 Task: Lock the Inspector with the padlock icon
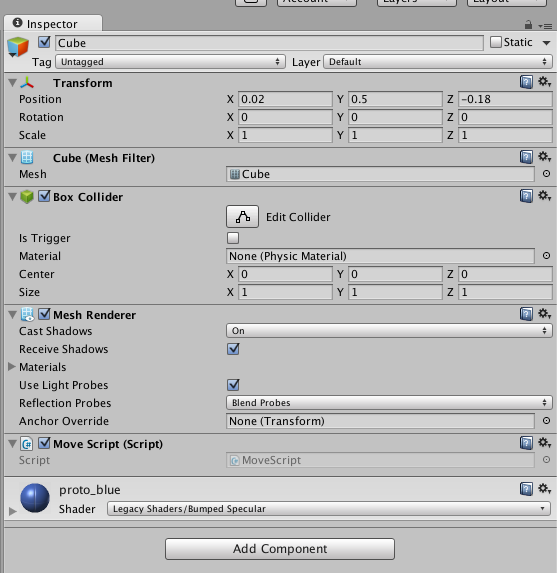coord(528,25)
